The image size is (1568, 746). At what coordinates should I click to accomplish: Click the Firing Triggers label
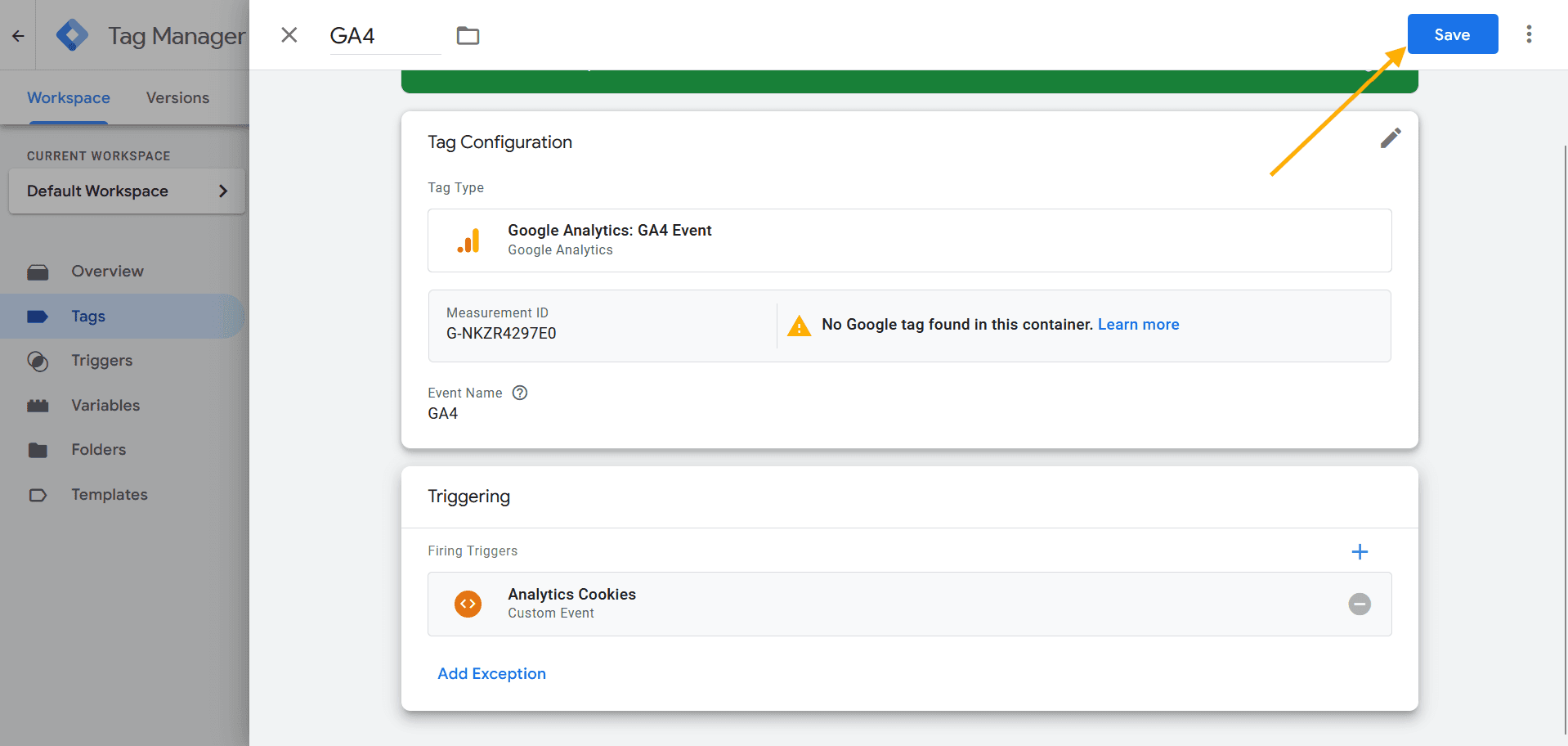click(x=473, y=551)
